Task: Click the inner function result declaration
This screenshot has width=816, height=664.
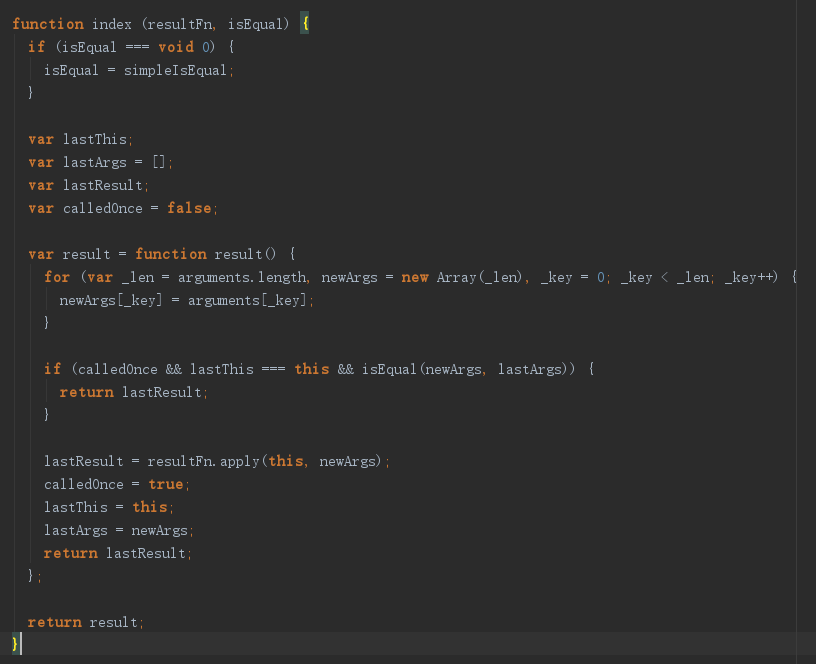Action: coord(206,254)
